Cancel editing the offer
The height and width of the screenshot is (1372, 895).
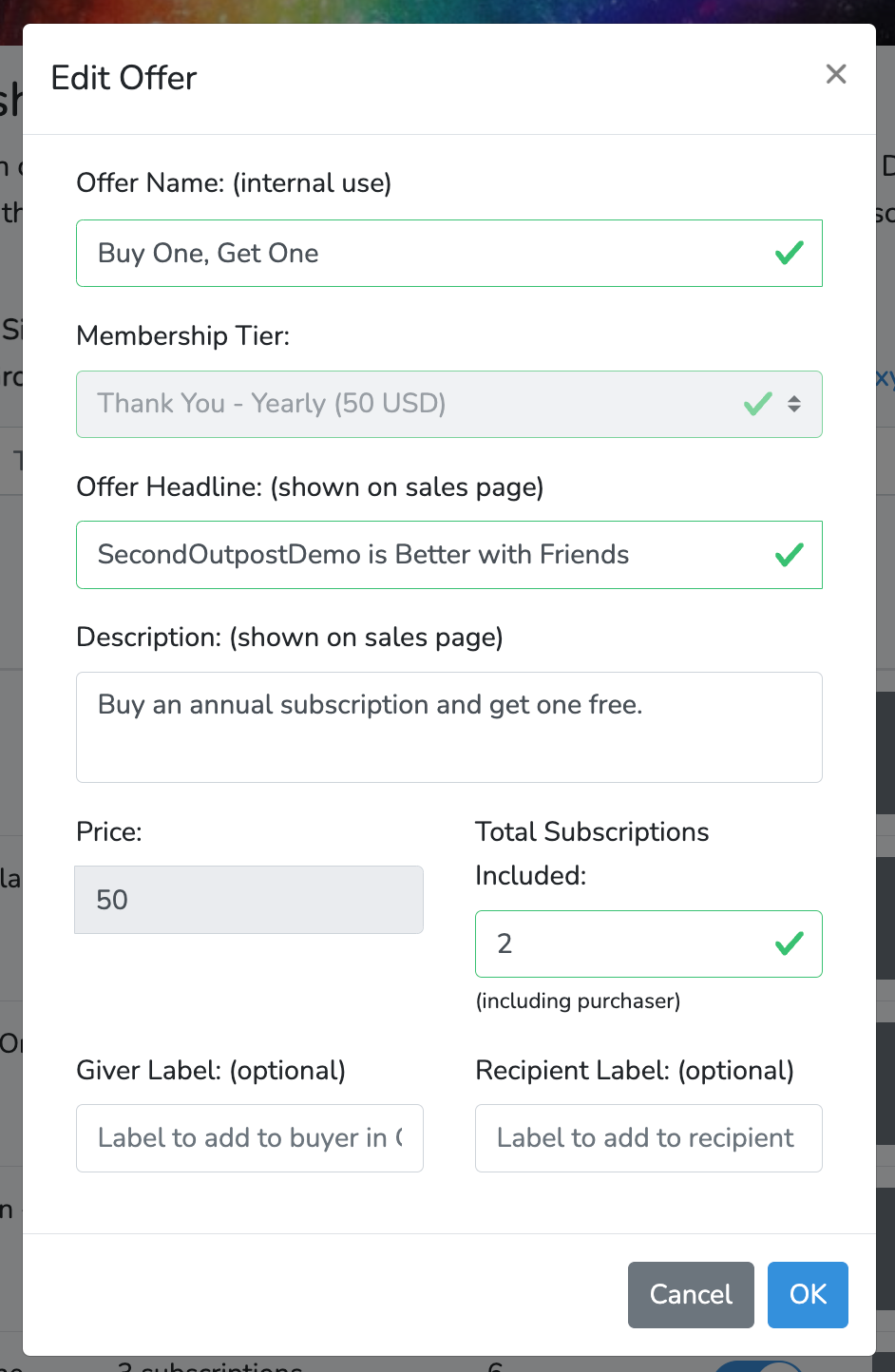[691, 1294]
